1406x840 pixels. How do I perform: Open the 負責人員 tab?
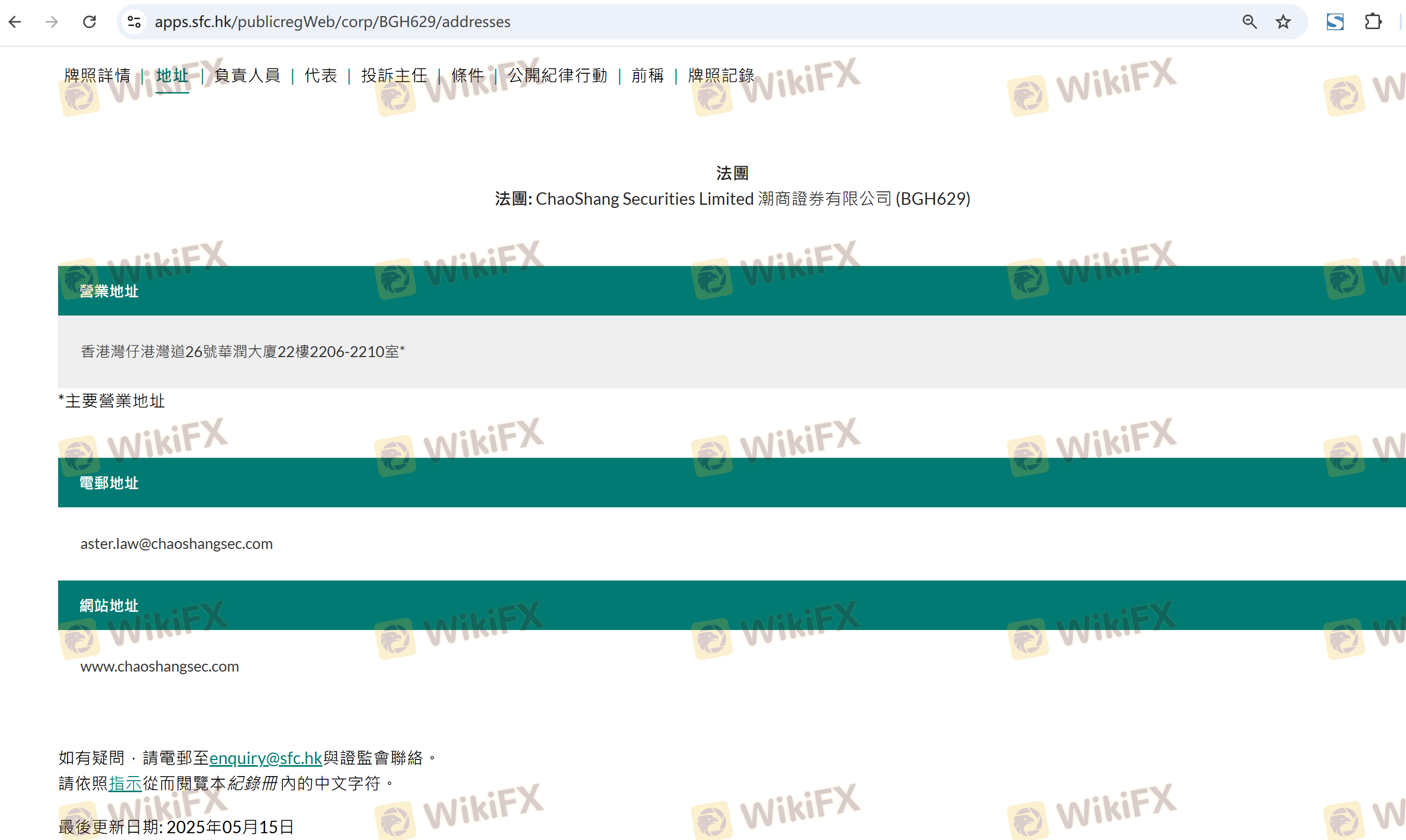248,75
